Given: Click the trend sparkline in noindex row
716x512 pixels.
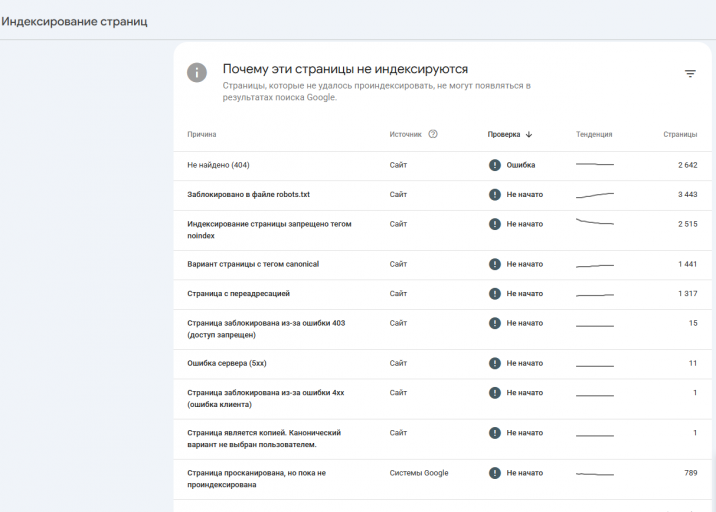Looking at the screenshot, I should [x=595, y=222].
